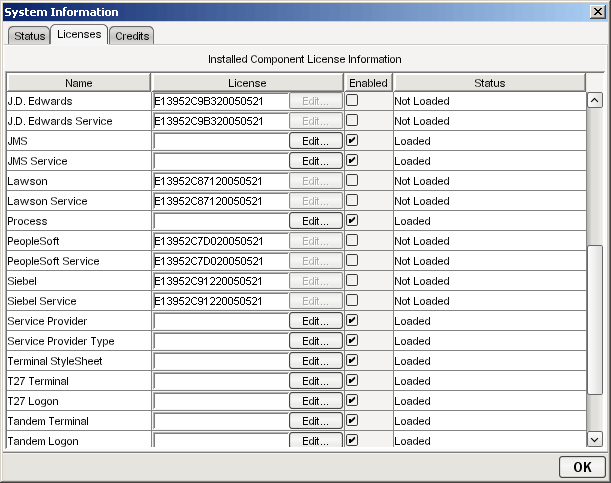The height and width of the screenshot is (483, 611).
Task: Click the OK button
Action: 582,467
